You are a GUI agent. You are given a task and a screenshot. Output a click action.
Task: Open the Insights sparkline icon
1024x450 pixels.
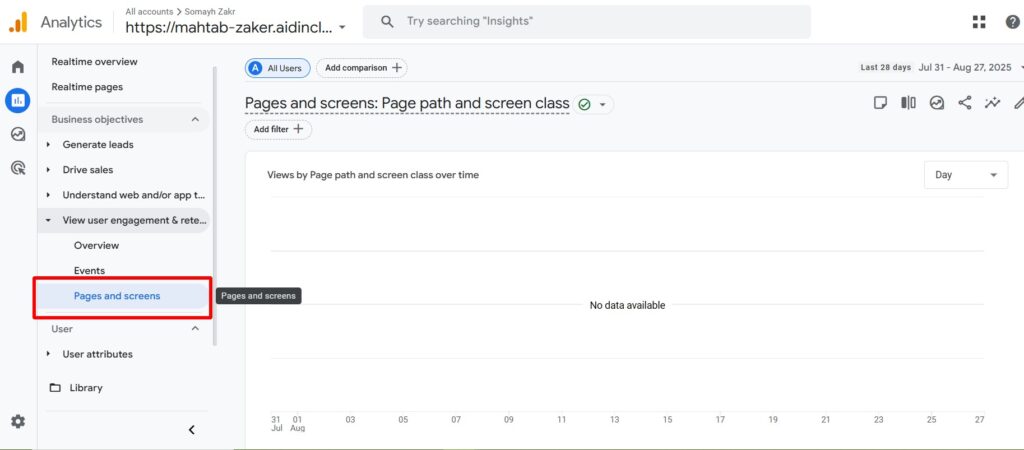click(992, 102)
